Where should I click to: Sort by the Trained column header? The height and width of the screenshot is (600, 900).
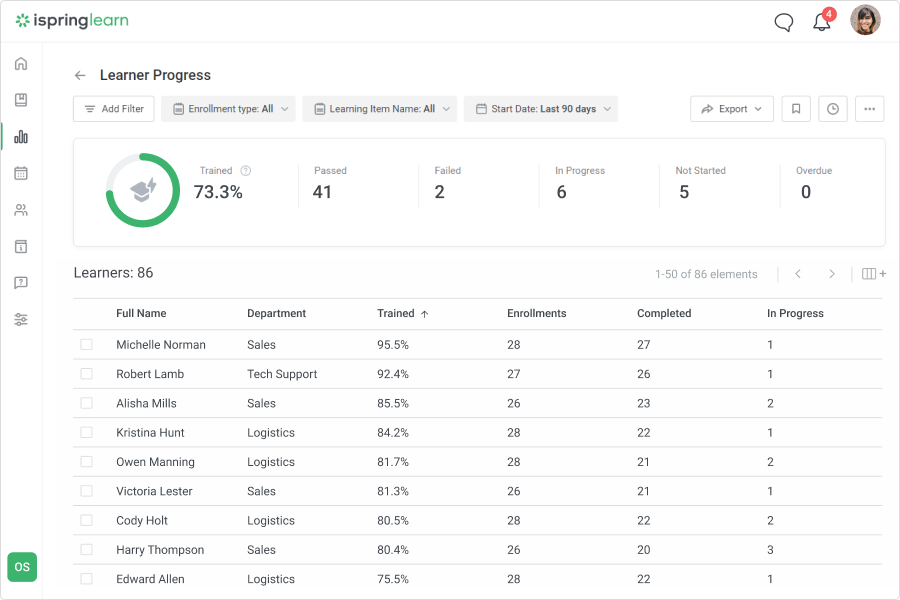[397, 313]
